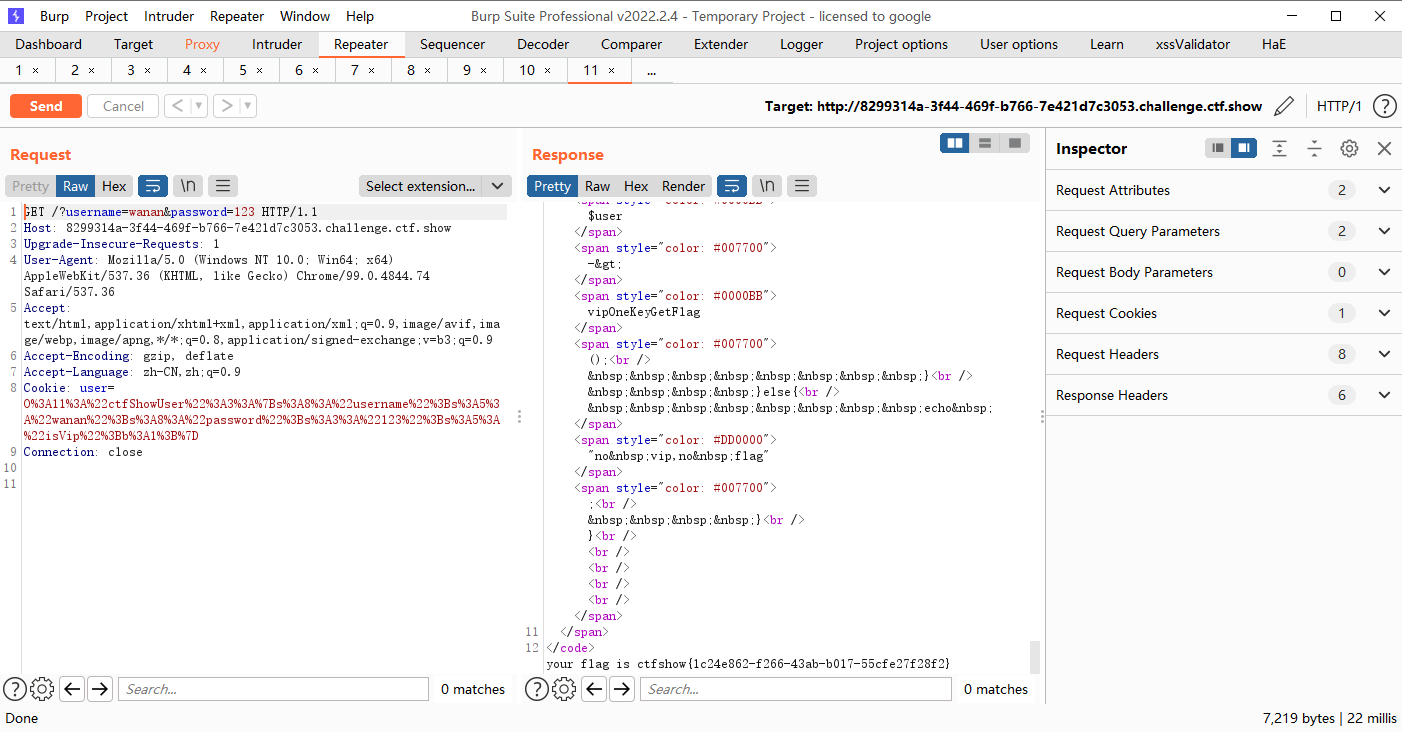Switch Inspector to docked-right layout icon
This screenshot has width=1402, height=732.
(1243, 148)
